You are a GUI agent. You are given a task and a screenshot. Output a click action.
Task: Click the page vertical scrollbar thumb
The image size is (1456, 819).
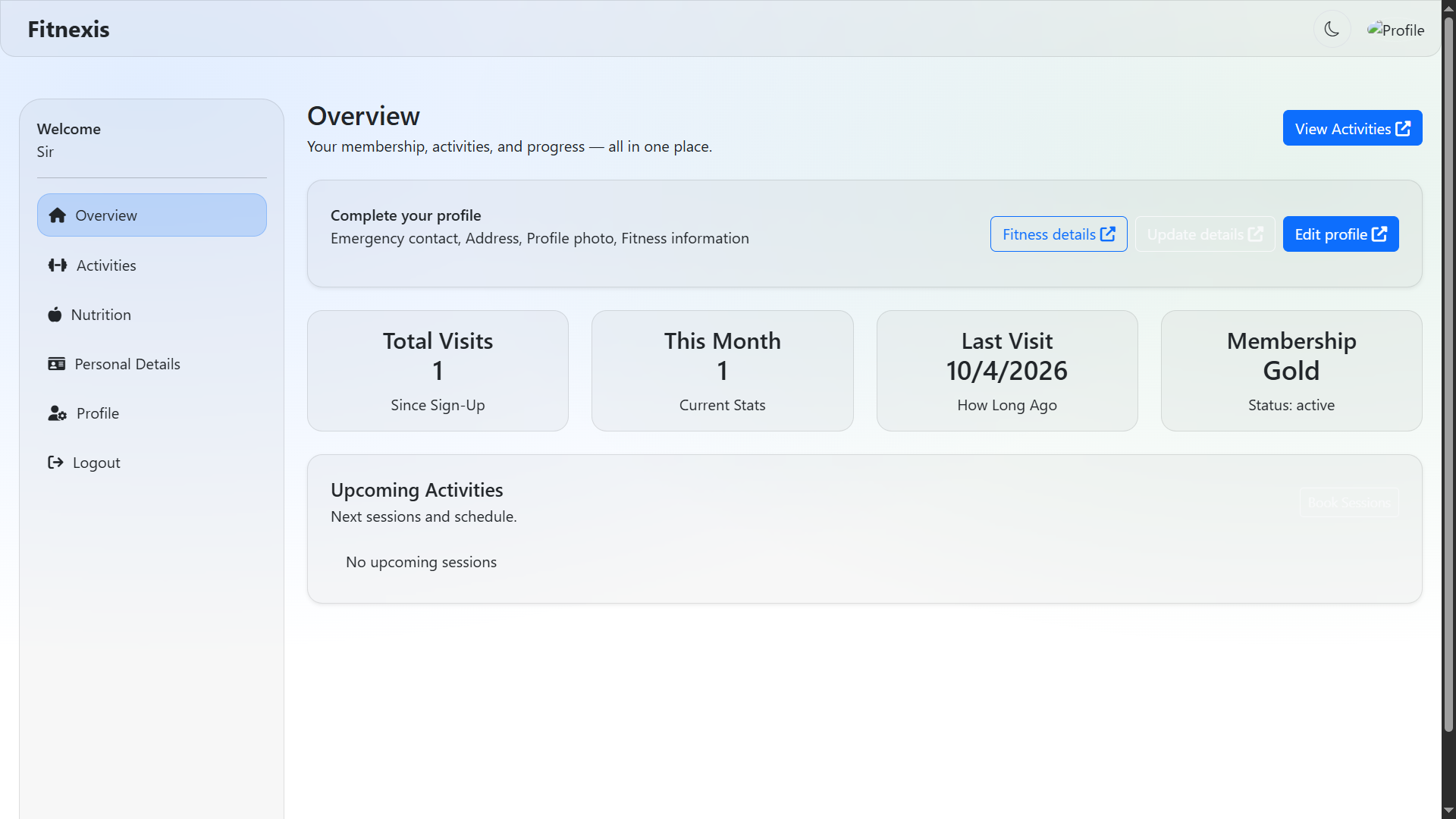1448,373
